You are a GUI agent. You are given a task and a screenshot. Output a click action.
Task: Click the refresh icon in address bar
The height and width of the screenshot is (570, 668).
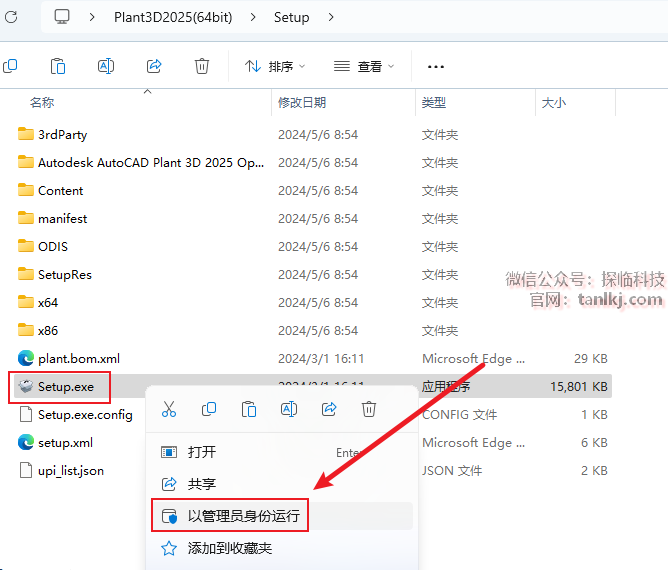[11, 17]
